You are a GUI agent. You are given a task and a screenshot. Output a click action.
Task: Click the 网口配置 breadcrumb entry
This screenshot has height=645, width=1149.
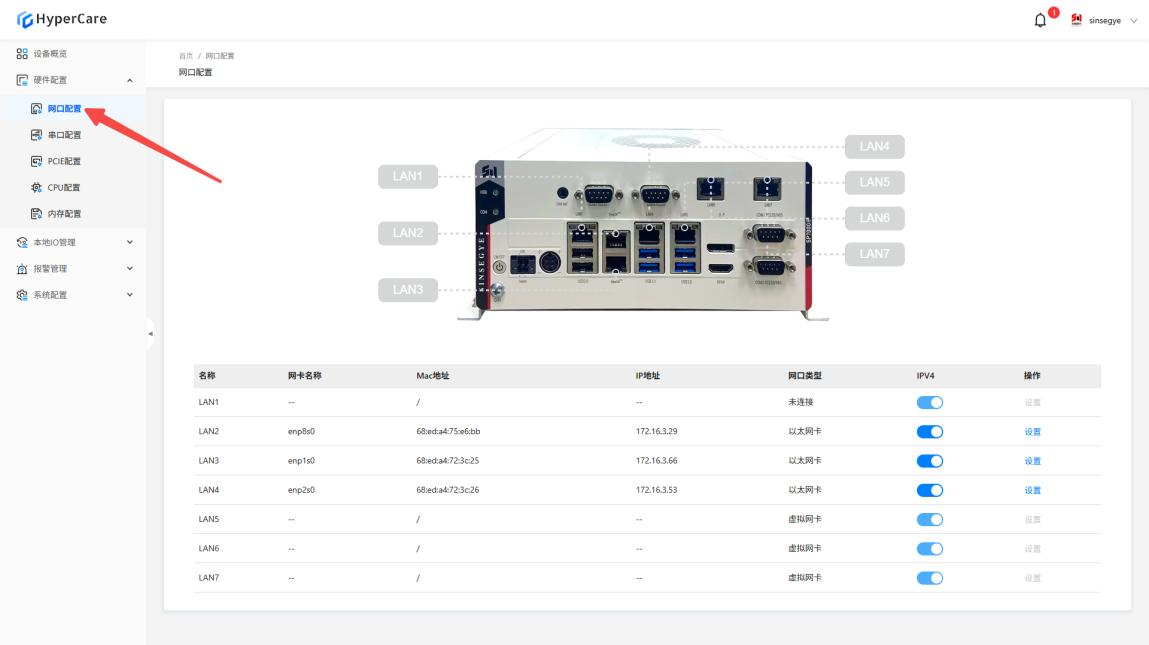(x=220, y=56)
